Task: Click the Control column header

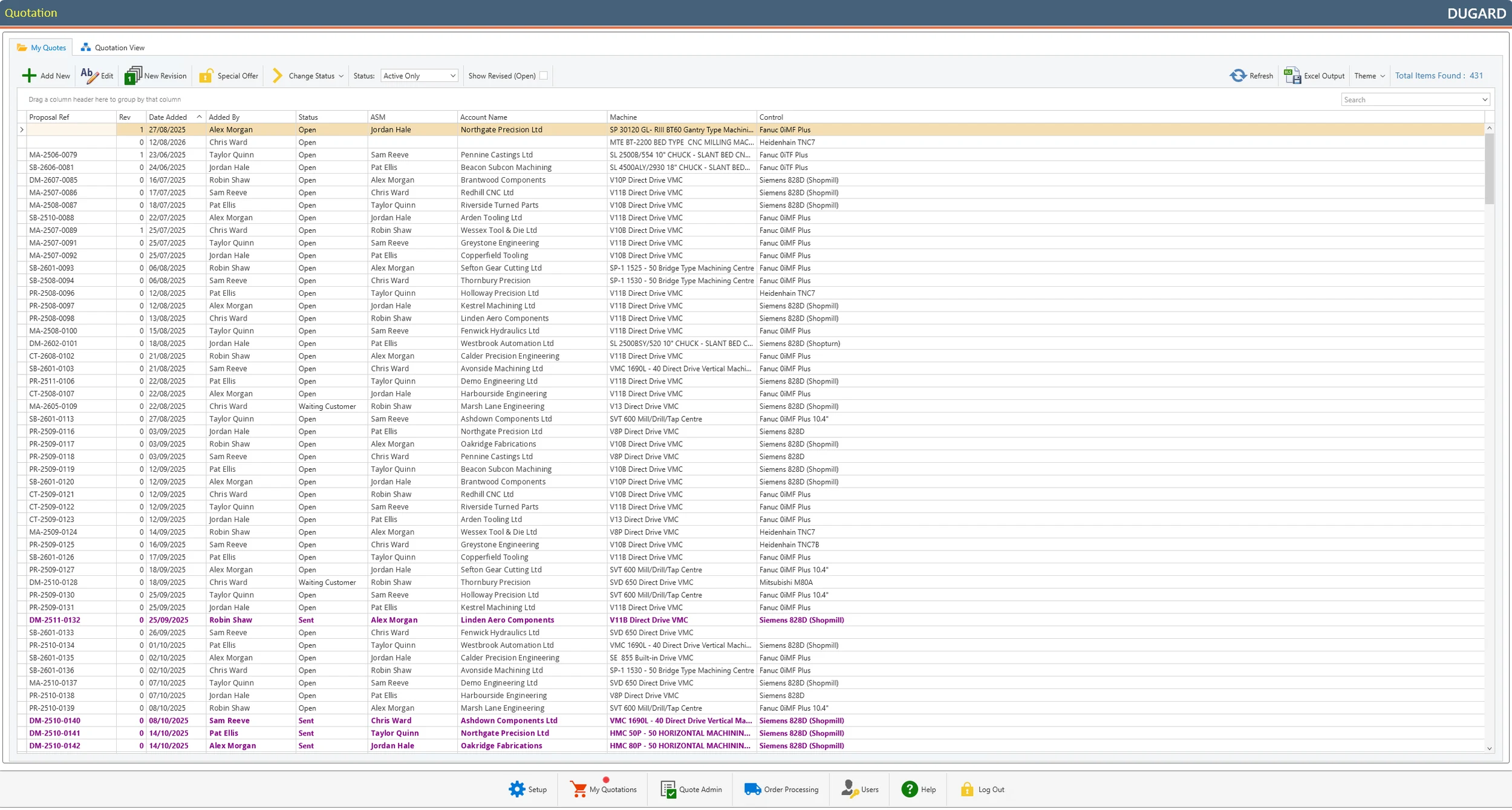Action: point(1120,117)
